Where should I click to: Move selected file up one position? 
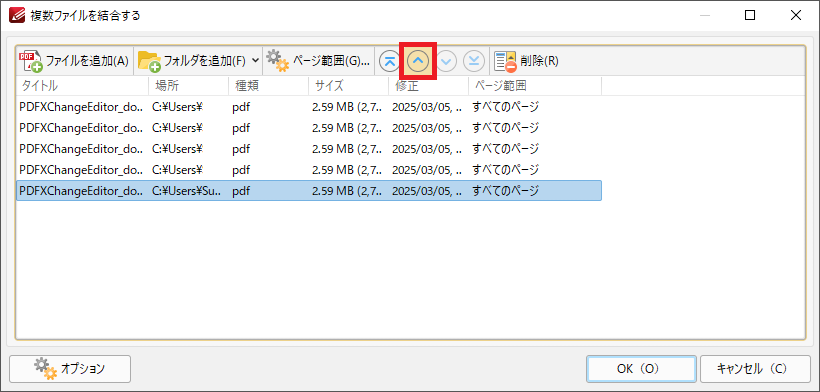point(417,62)
